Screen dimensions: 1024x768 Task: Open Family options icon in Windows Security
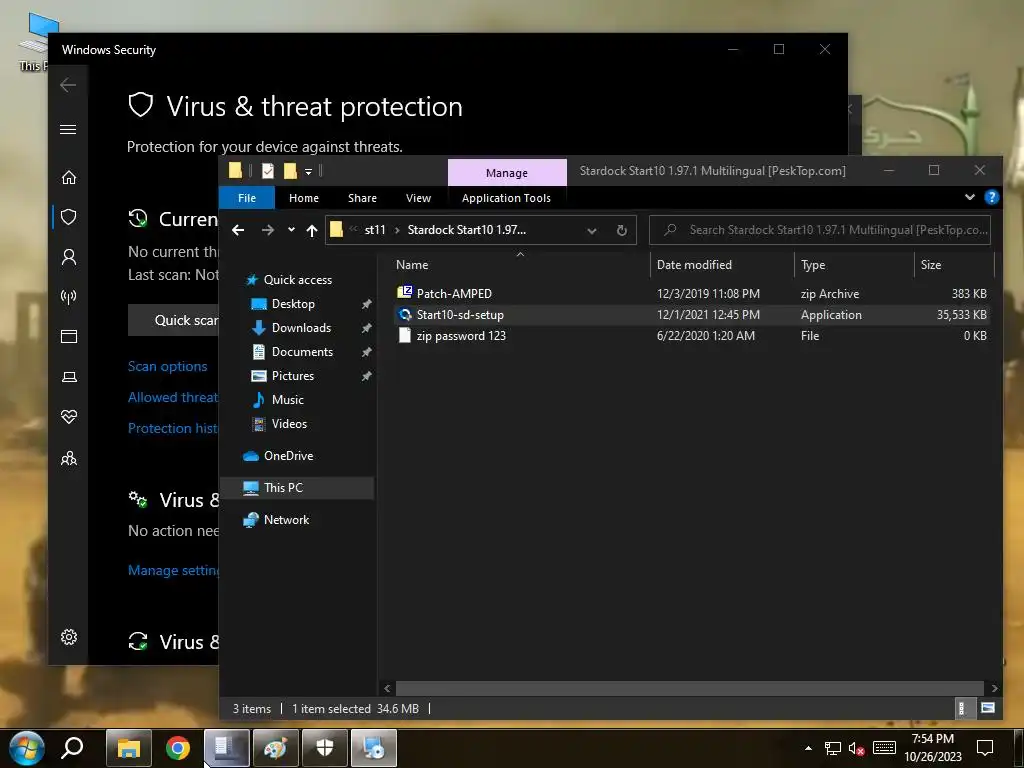pos(69,458)
